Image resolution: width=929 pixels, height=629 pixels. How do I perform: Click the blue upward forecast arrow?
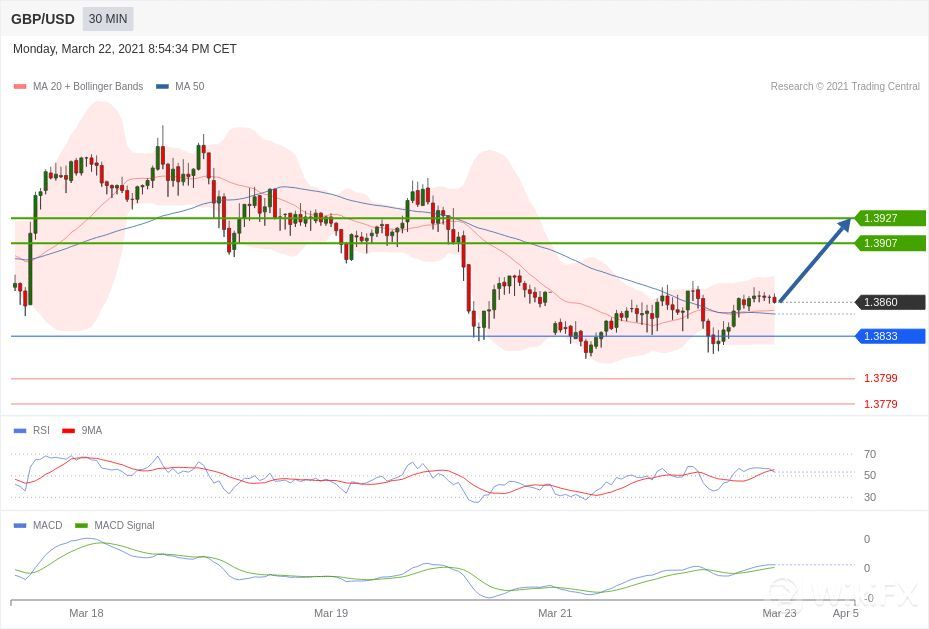pos(815,260)
